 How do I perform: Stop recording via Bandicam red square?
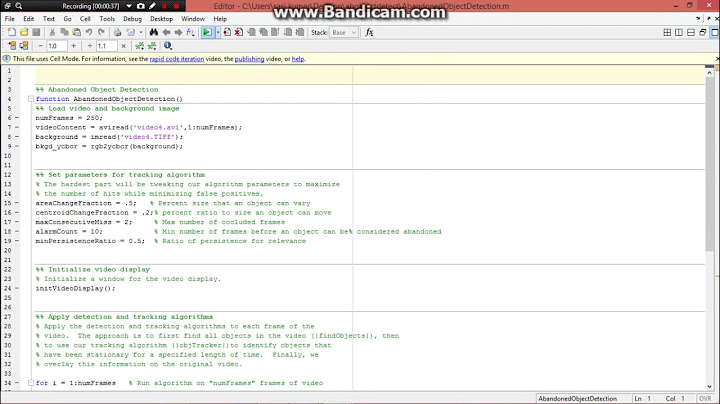click(176, 6)
